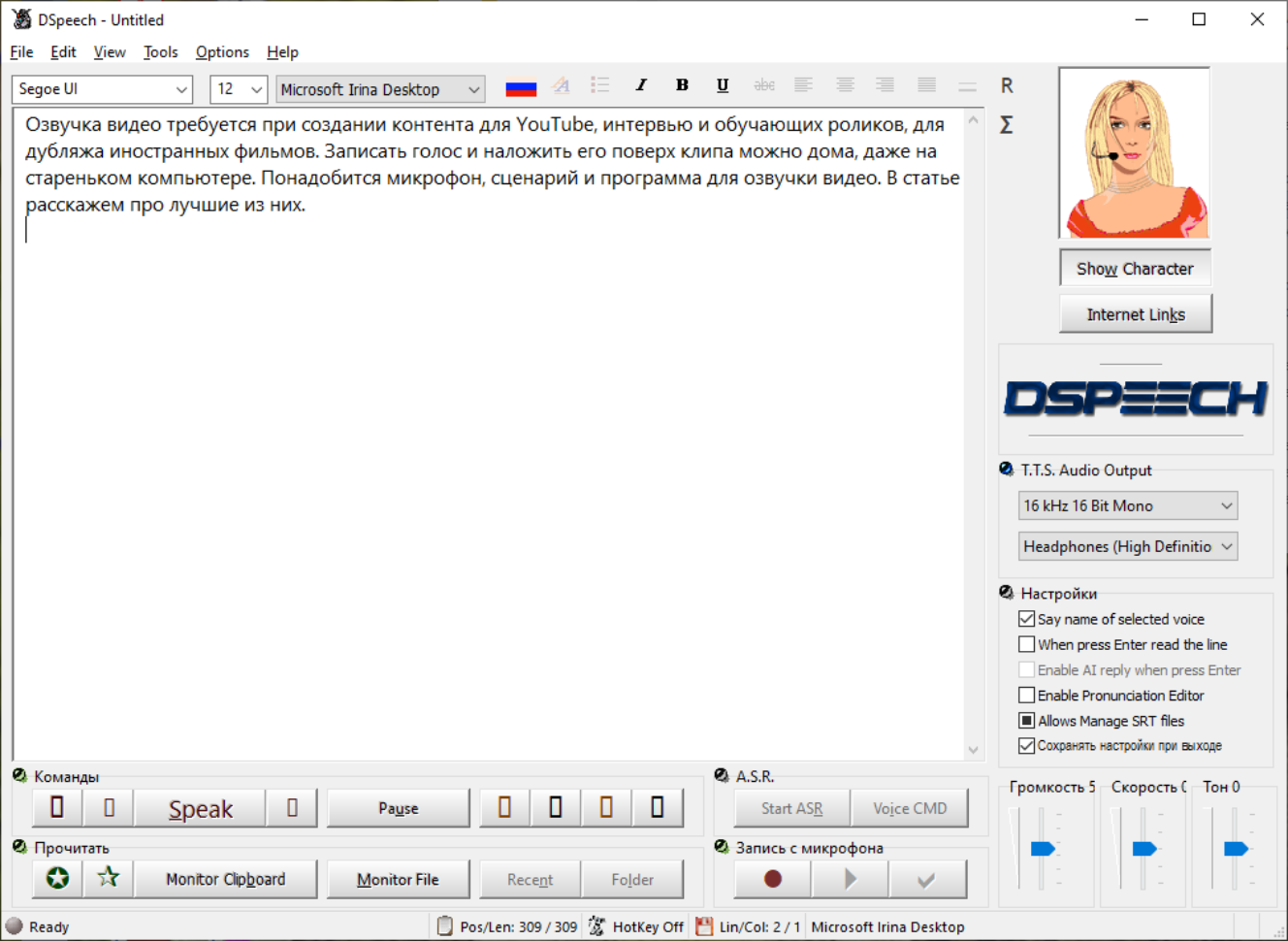The width and height of the screenshot is (1288, 941).
Task: Click the Ready status indicator circle
Action: 15,926
